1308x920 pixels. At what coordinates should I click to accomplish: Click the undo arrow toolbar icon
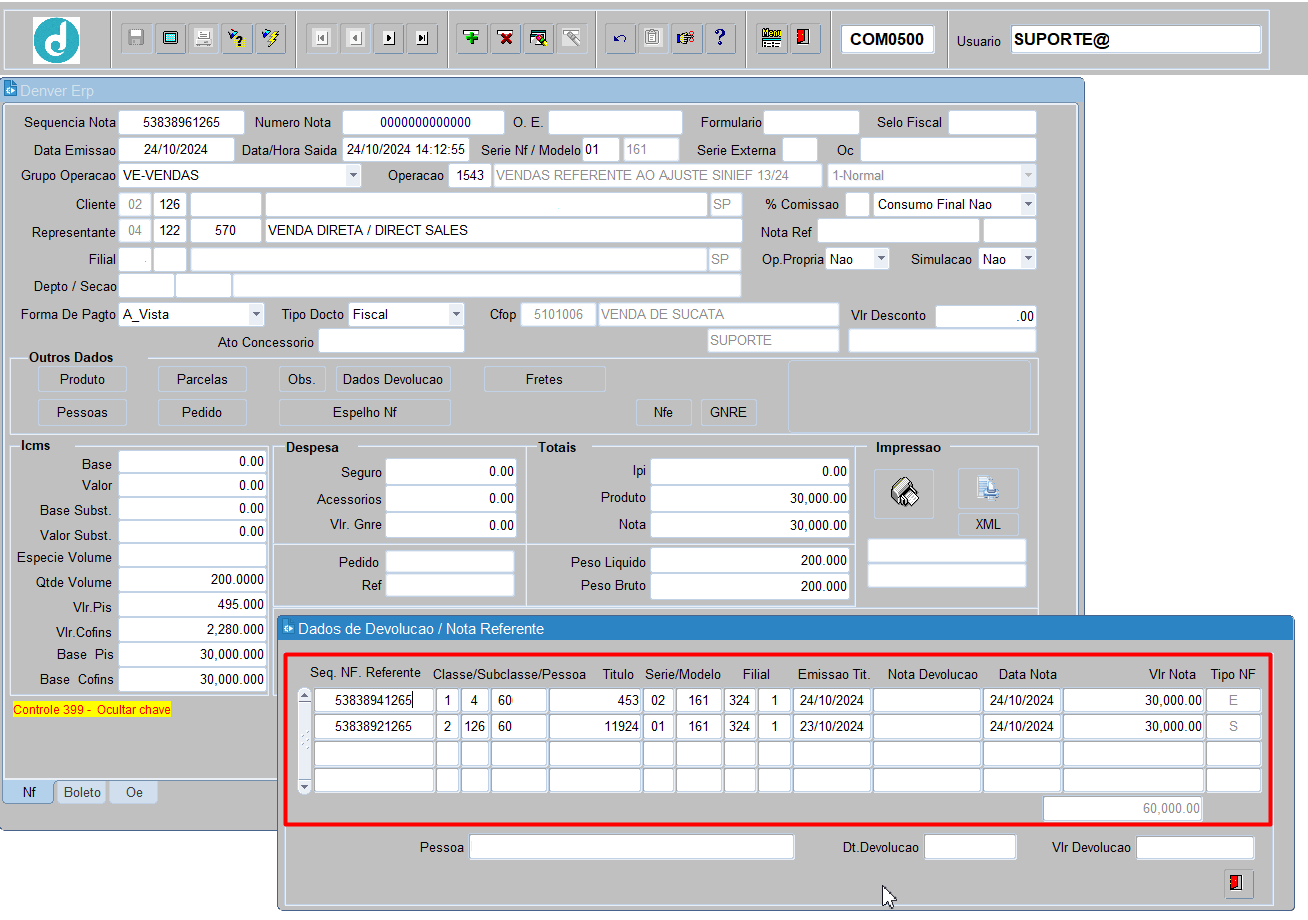point(620,39)
